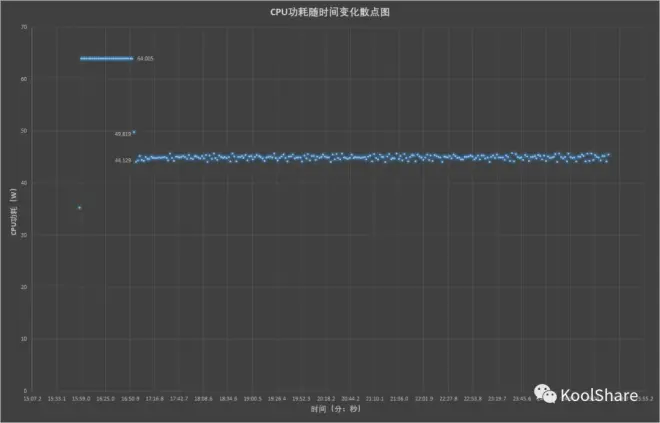660x423 pixels.
Task: Click the 64.005 data label
Action: [x=145, y=59]
